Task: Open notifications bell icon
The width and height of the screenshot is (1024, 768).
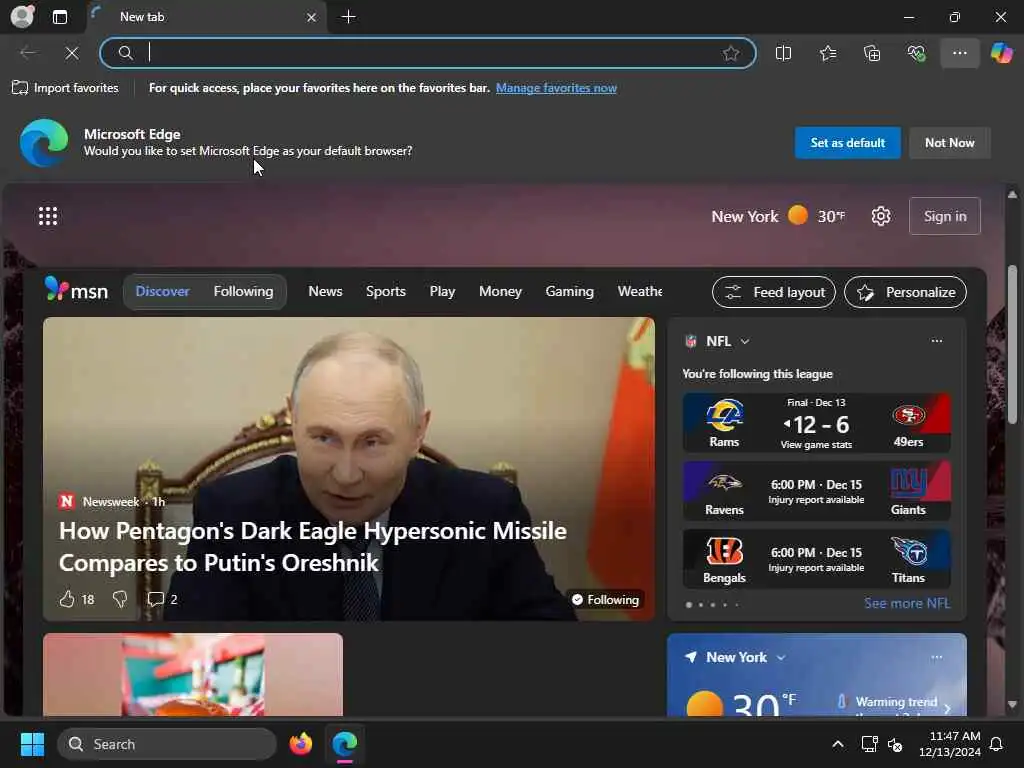Action: pos(997,744)
